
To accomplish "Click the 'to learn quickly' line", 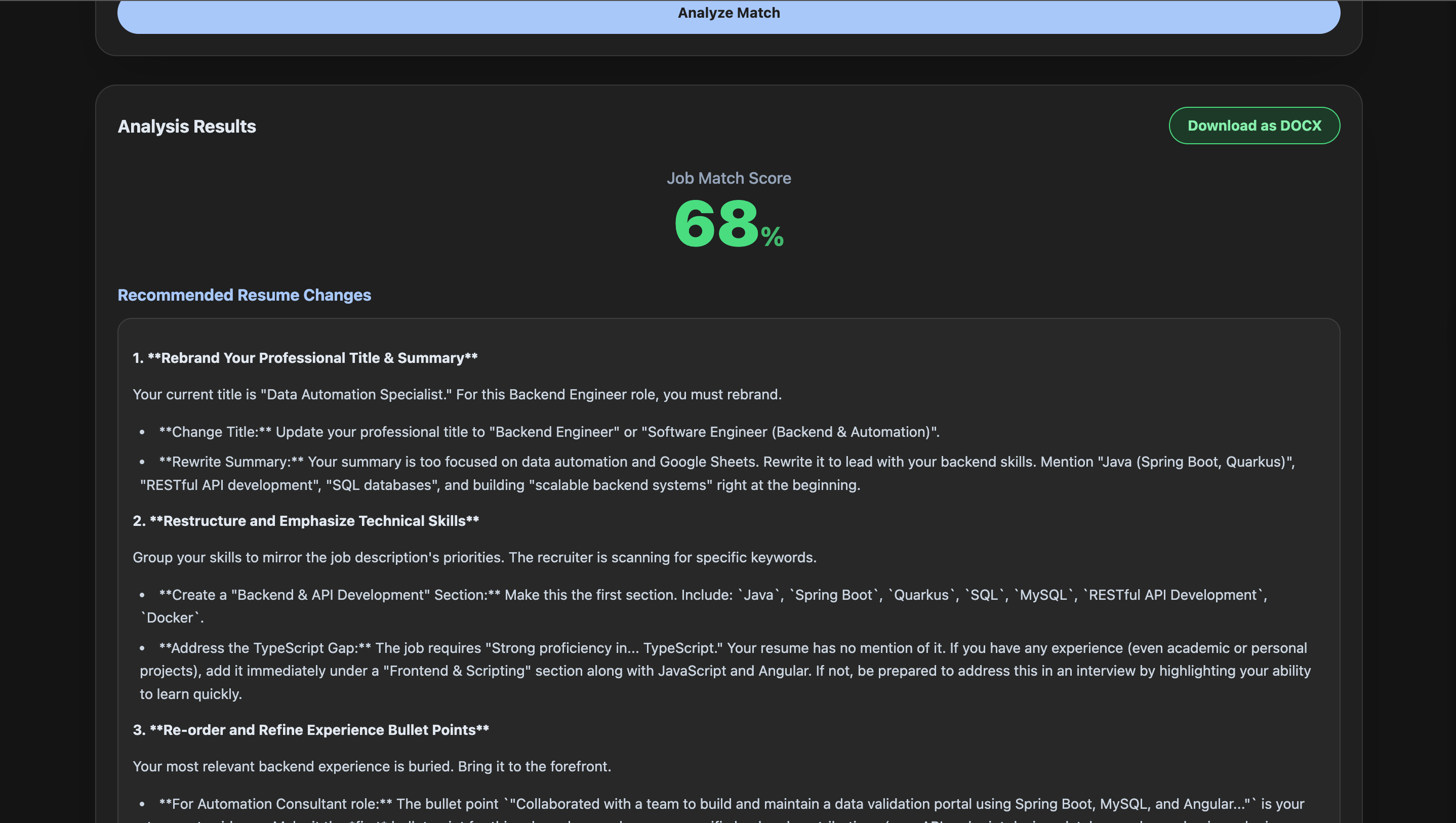I will (190, 694).
